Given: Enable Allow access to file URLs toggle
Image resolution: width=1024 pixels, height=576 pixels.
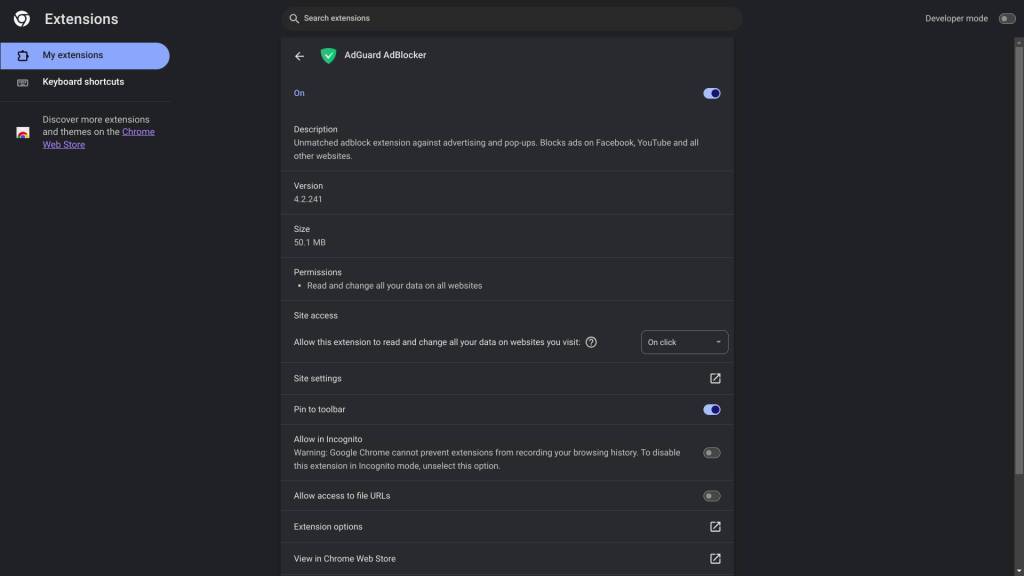Looking at the screenshot, I should pyautogui.click(x=712, y=496).
